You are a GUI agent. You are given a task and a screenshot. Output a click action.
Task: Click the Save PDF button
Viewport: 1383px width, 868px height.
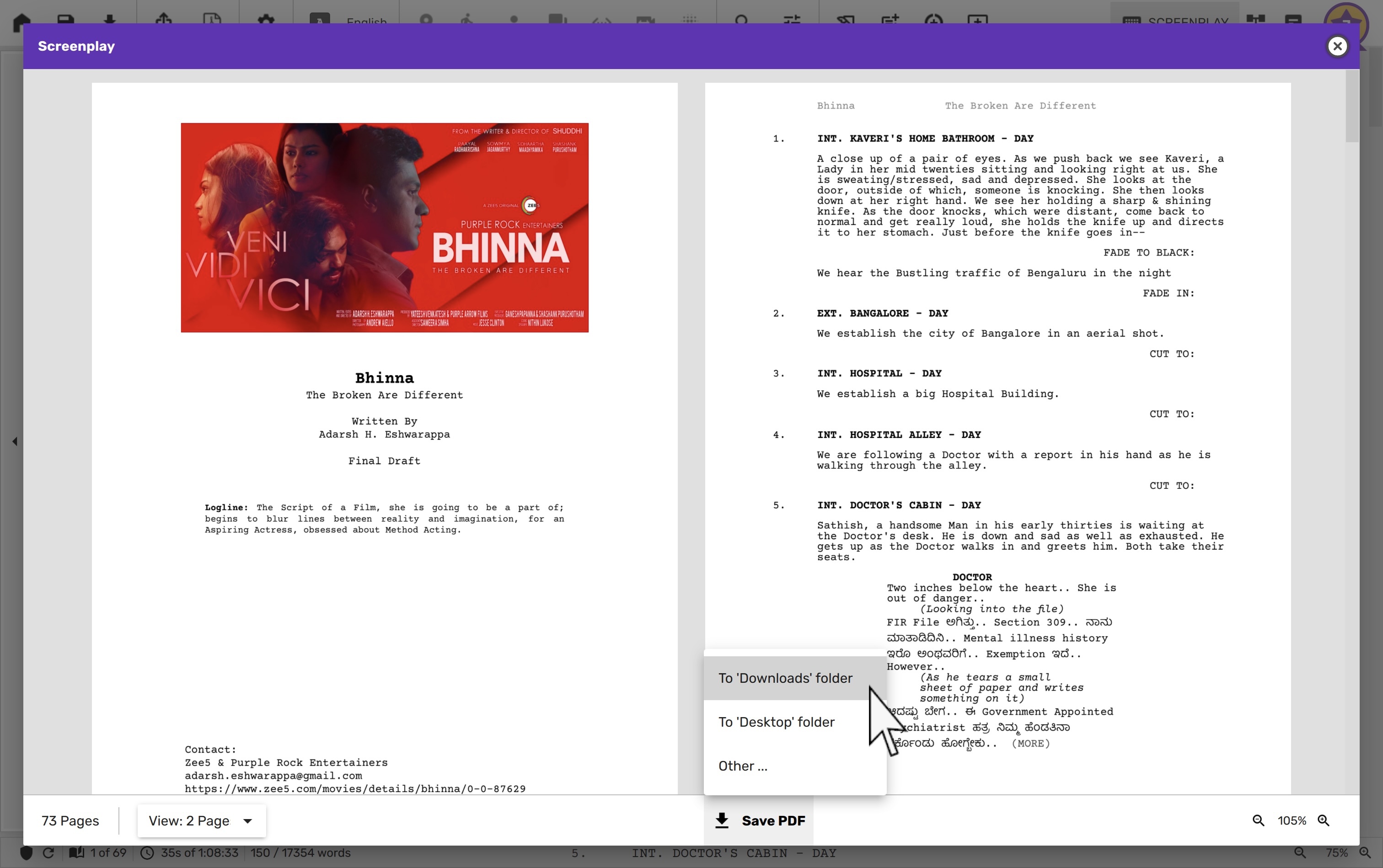click(x=760, y=820)
